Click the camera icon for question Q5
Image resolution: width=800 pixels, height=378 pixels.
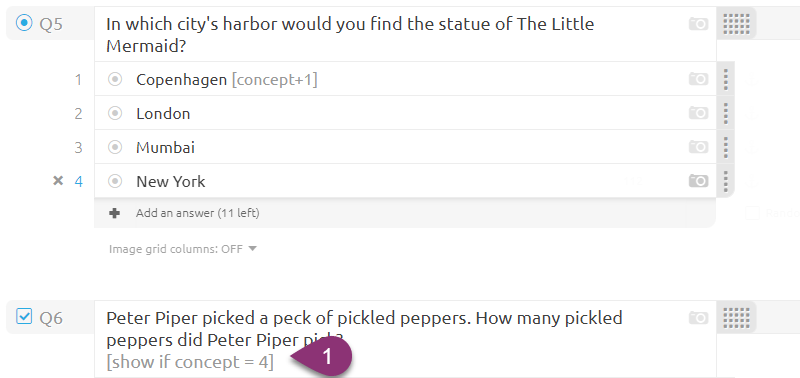pyautogui.click(x=698, y=23)
